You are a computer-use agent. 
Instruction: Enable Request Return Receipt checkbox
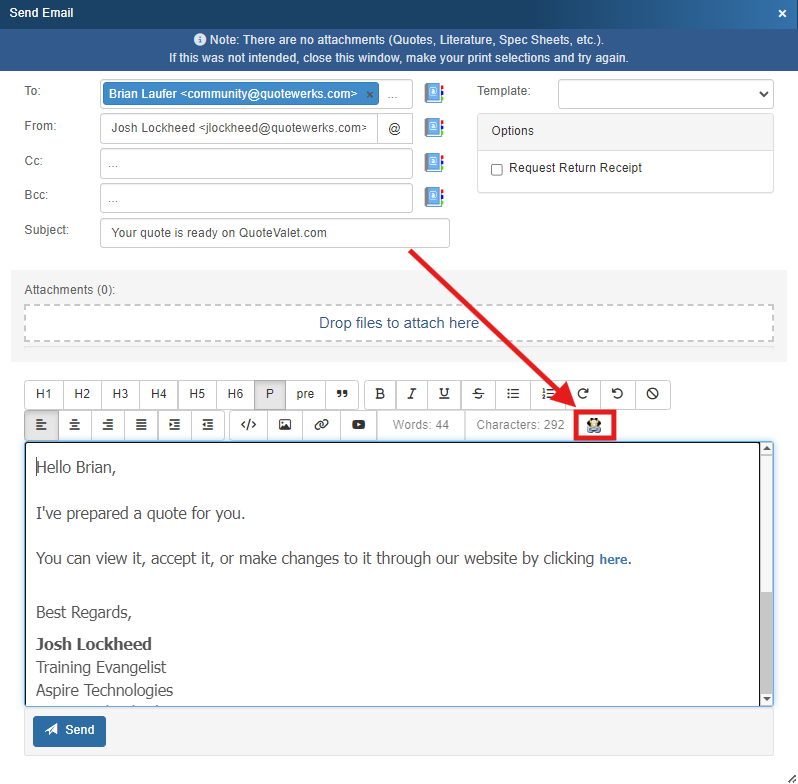pos(497,169)
